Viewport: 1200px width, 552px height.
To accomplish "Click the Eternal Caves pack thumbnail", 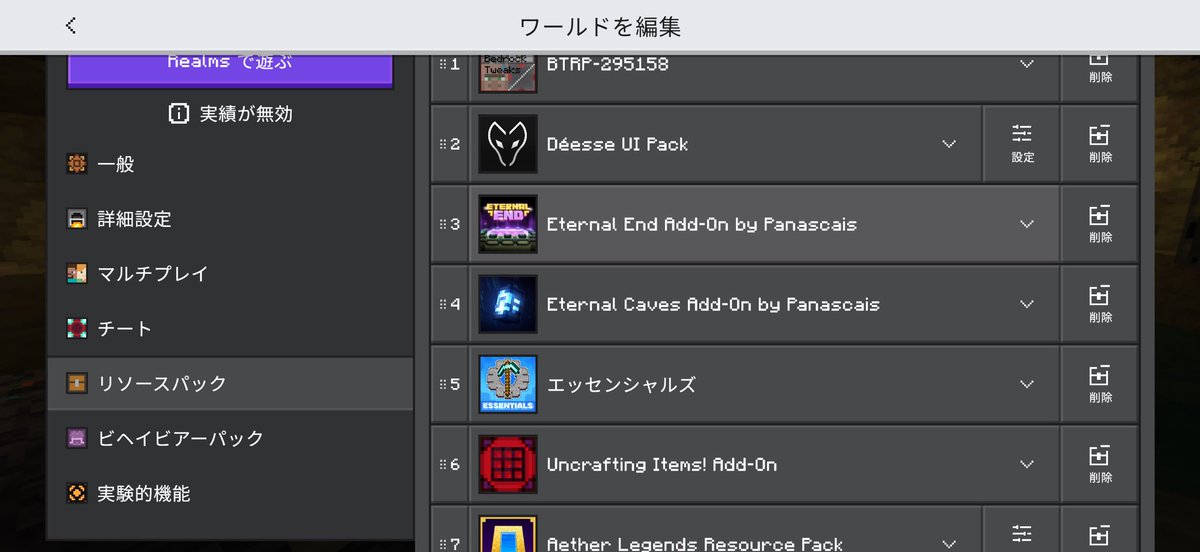I will 508,304.
